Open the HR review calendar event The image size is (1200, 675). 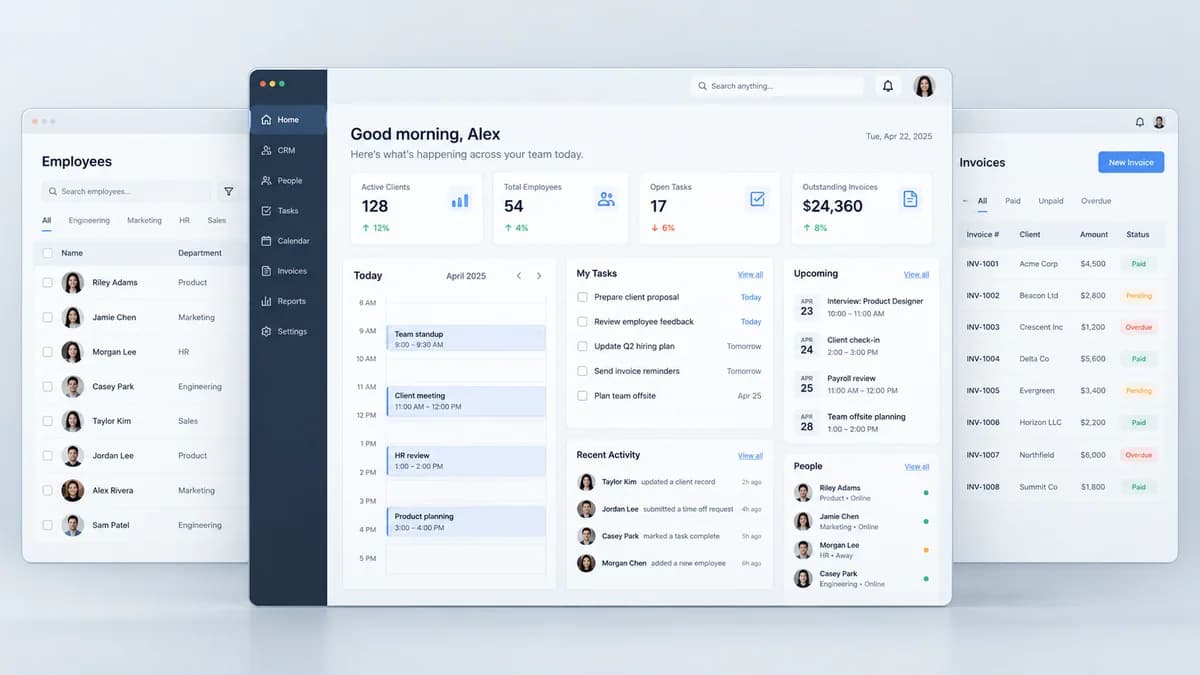[466, 461]
